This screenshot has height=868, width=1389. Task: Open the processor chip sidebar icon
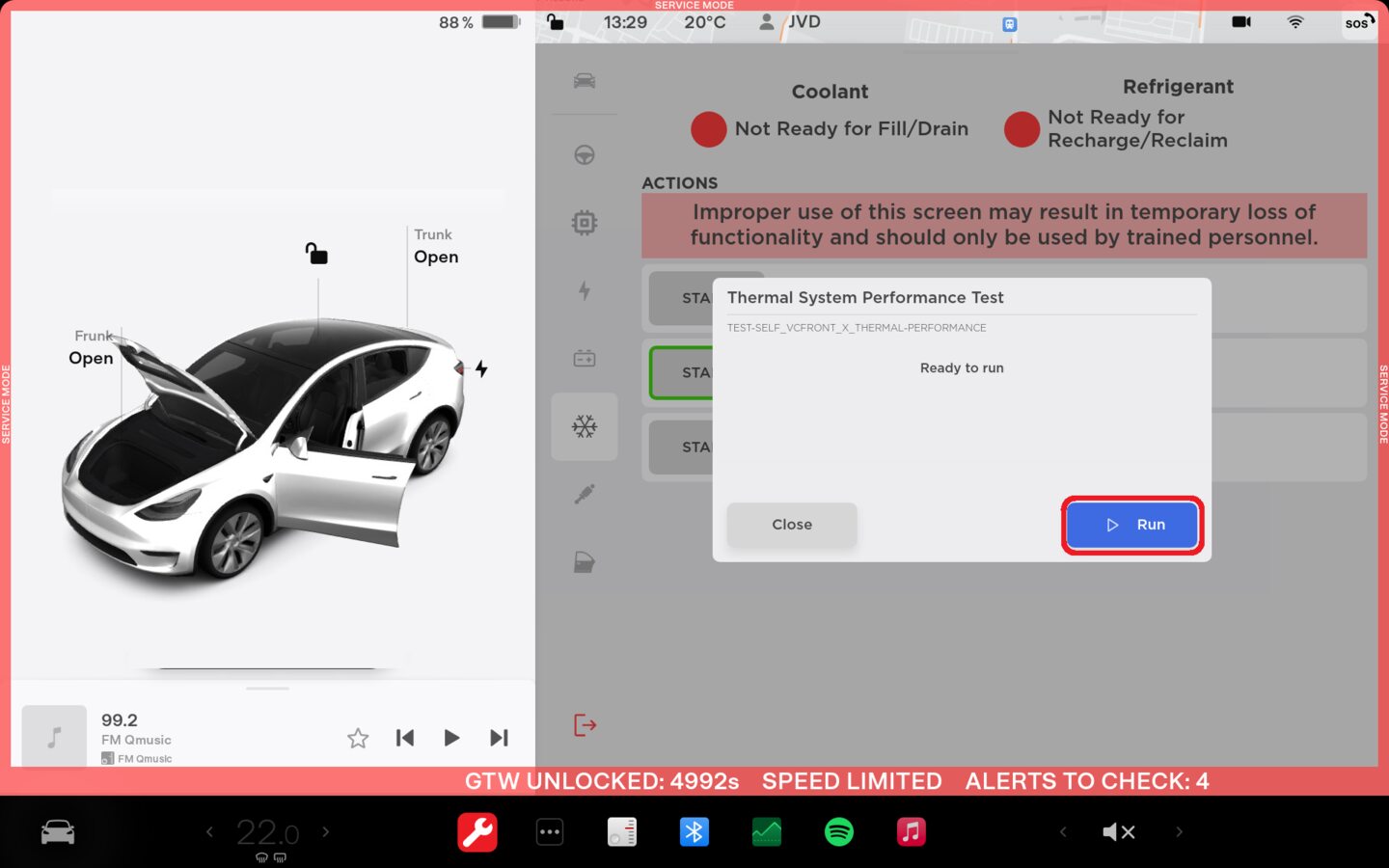[585, 223]
